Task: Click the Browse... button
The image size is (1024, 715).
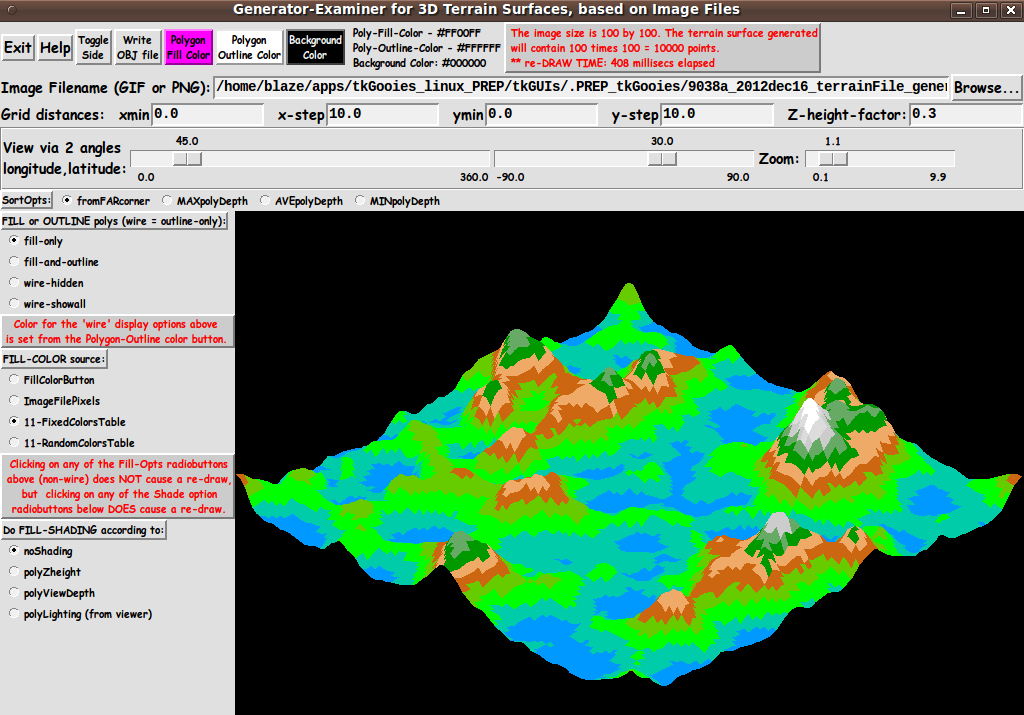Action: [x=986, y=87]
